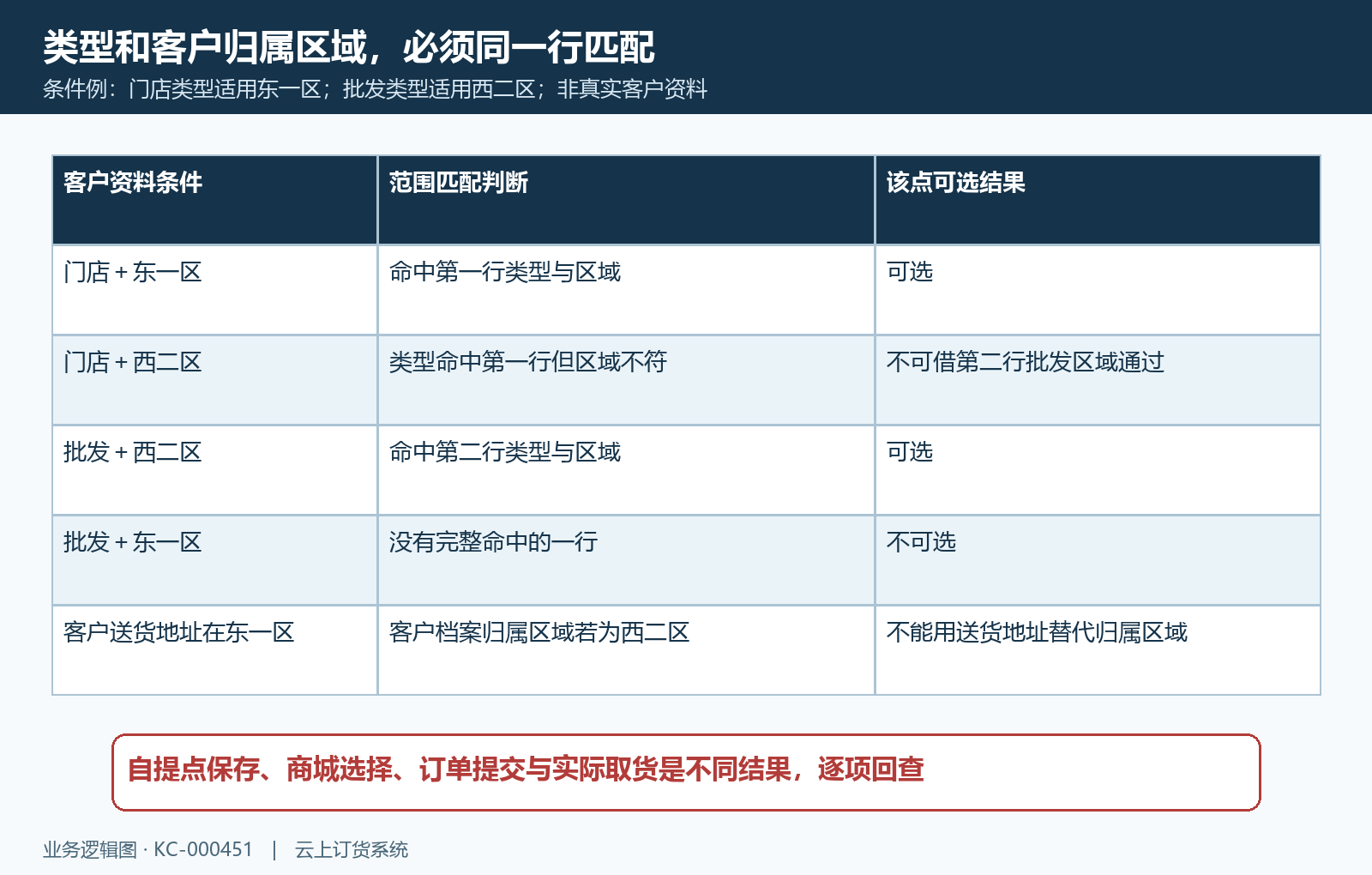Click the red callout about 自提点保存、商城选择
Image resolution: width=1372 pixels, height=875 pixels.
[x=686, y=772]
